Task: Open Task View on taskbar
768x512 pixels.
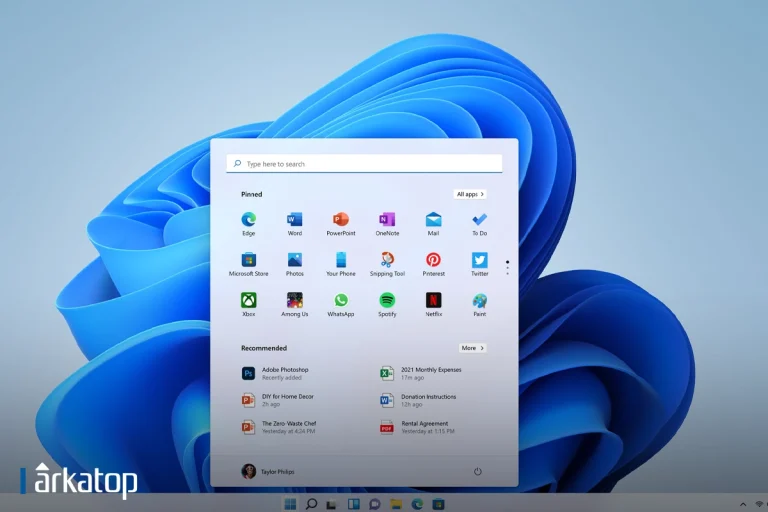Action: click(x=332, y=504)
